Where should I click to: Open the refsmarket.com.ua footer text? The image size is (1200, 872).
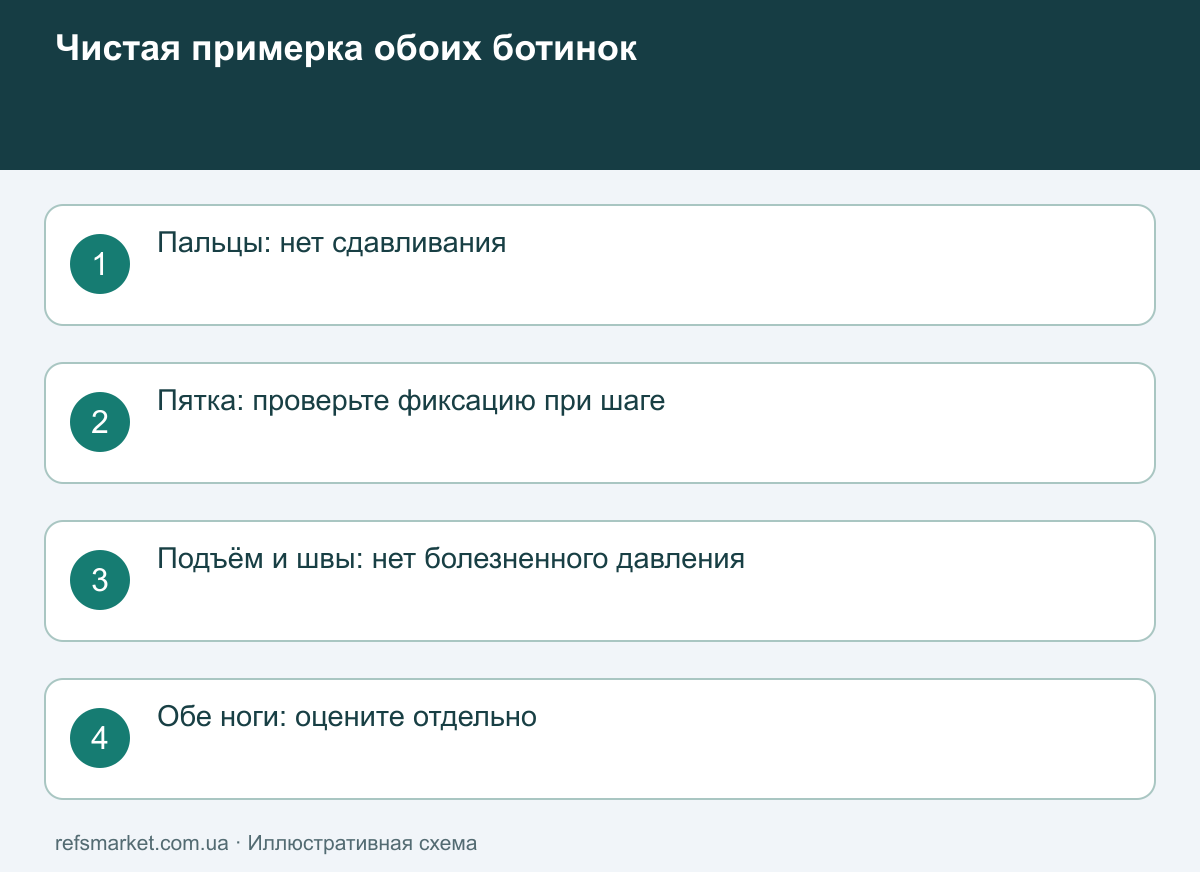point(142,843)
